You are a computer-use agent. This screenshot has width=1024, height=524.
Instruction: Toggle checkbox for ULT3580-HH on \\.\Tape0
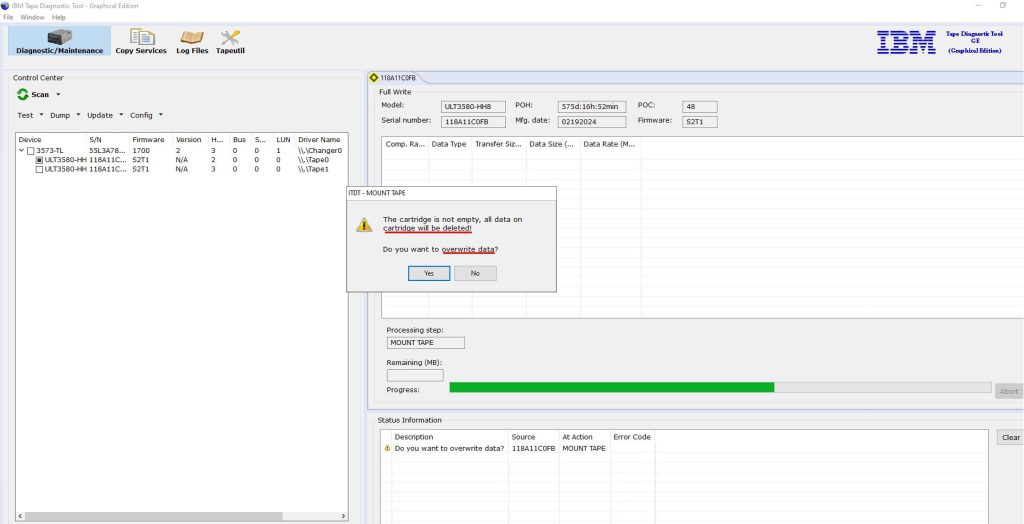[x=39, y=160]
